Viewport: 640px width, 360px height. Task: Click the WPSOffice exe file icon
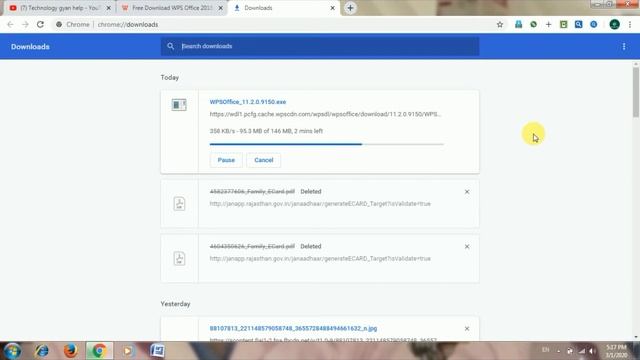pos(179,105)
